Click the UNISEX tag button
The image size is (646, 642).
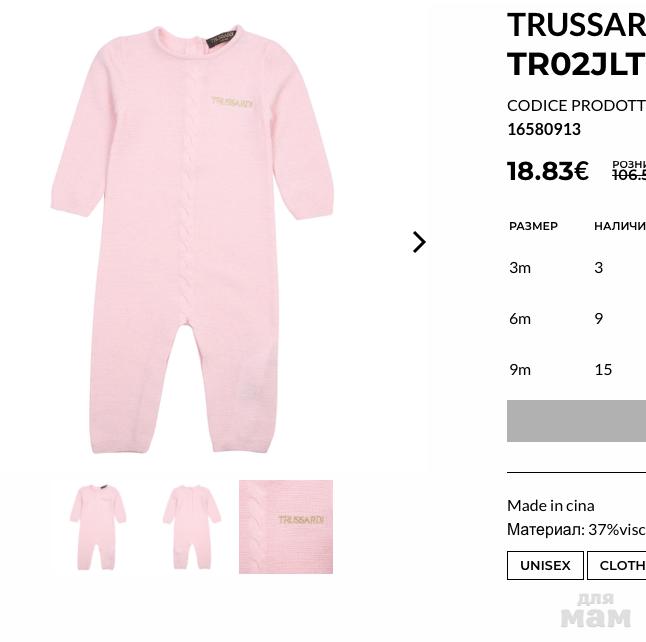point(545,565)
